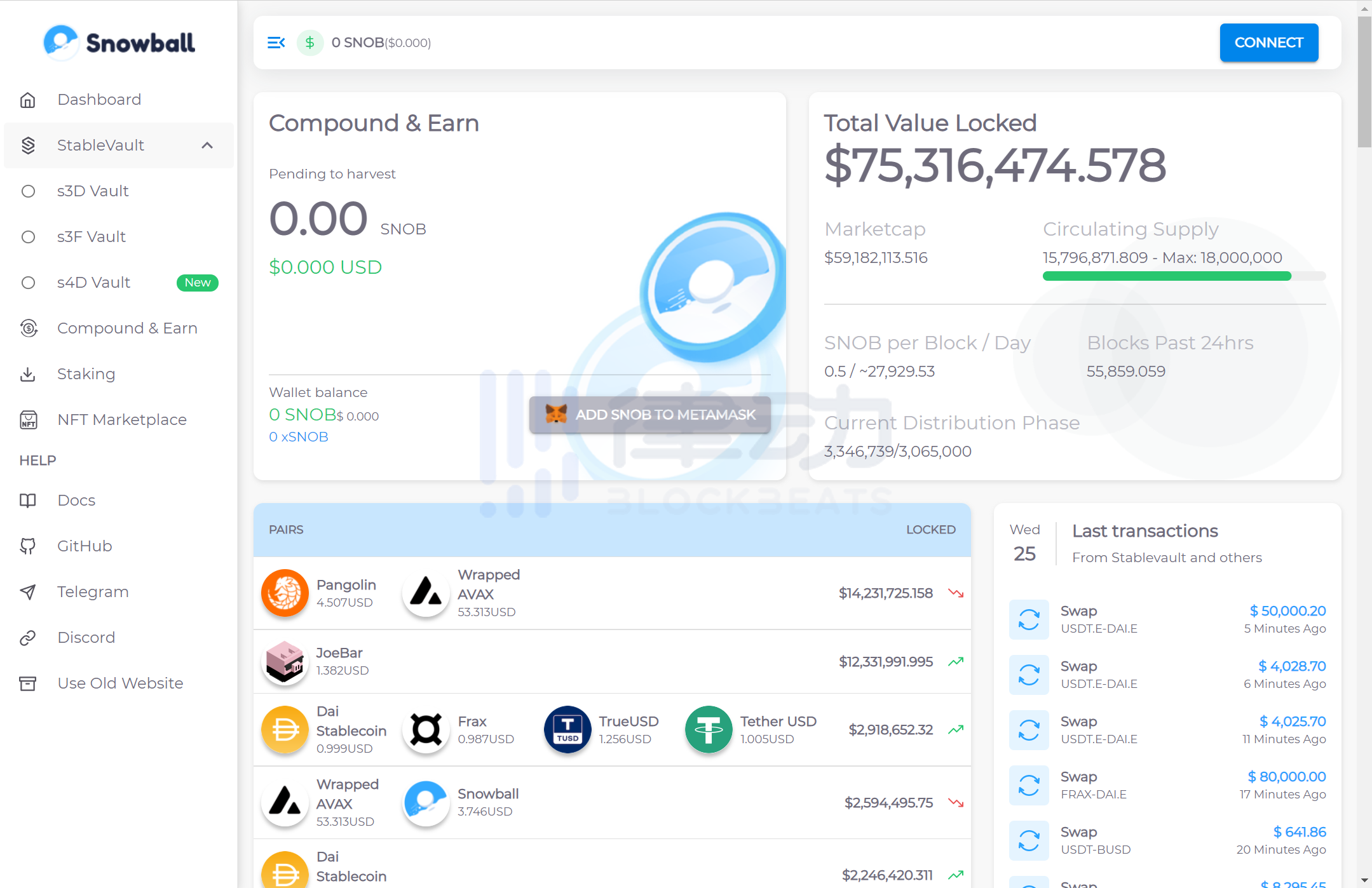Click the Use Old Website link
1372x888 pixels.
119,683
